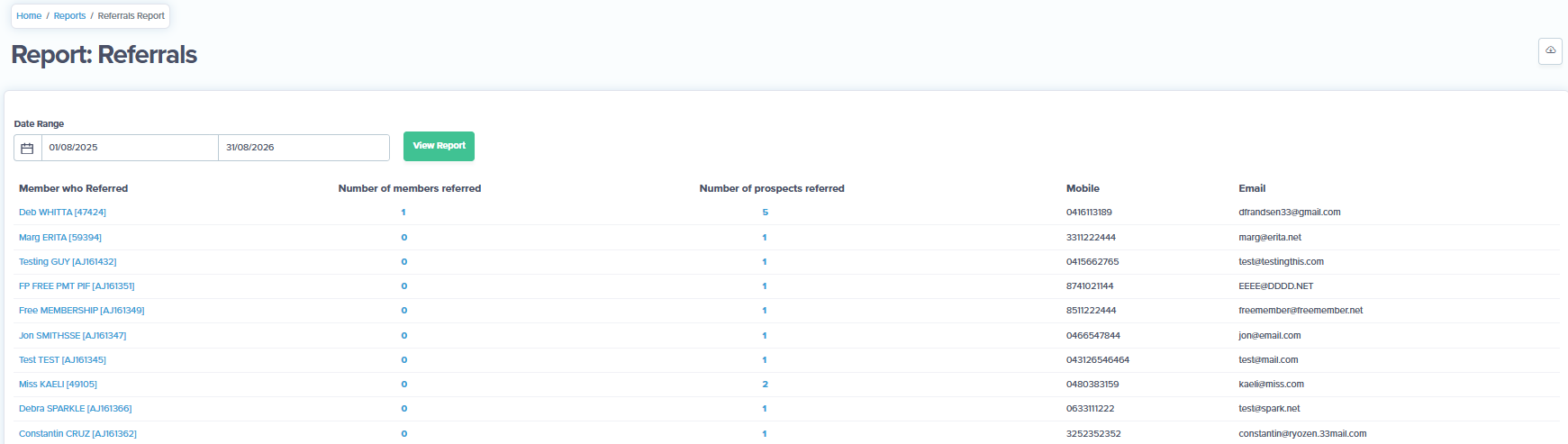The height and width of the screenshot is (444, 1568).
Task: Select mobile number 8741021144
Action: (1090, 286)
